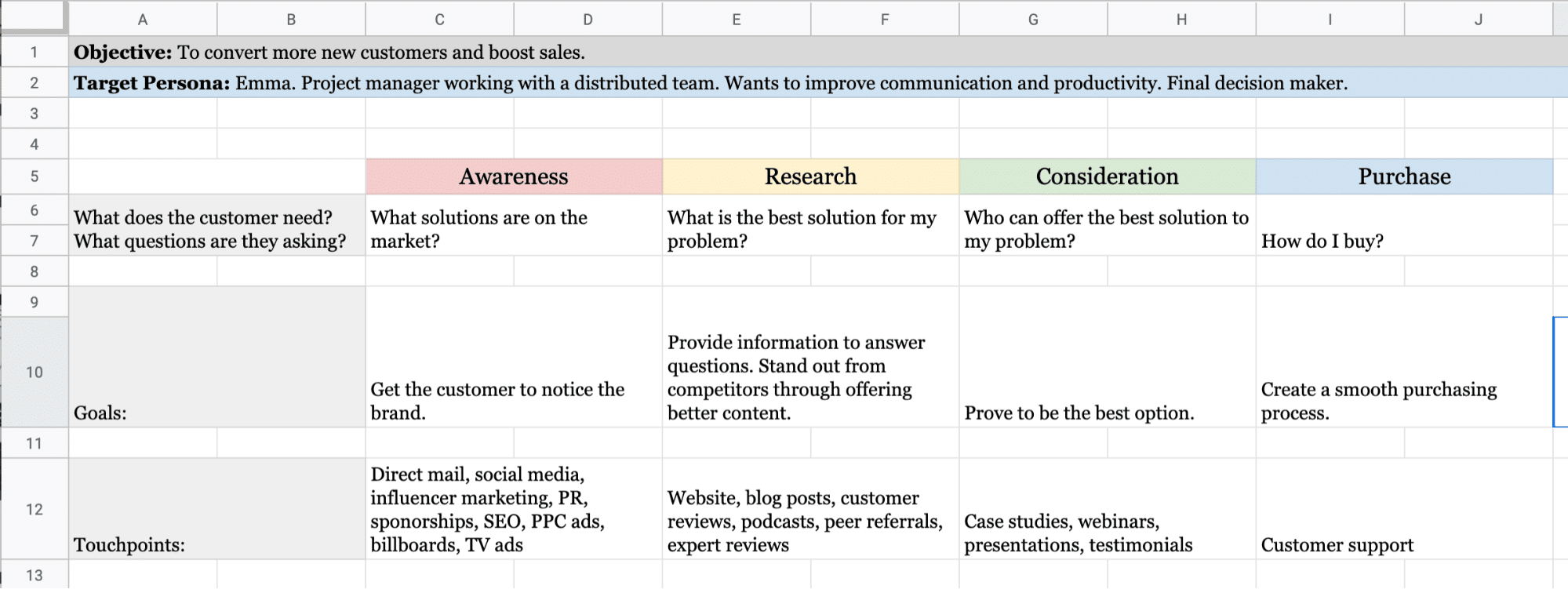Select column A header
This screenshot has height=589, width=1568.
[x=142, y=20]
